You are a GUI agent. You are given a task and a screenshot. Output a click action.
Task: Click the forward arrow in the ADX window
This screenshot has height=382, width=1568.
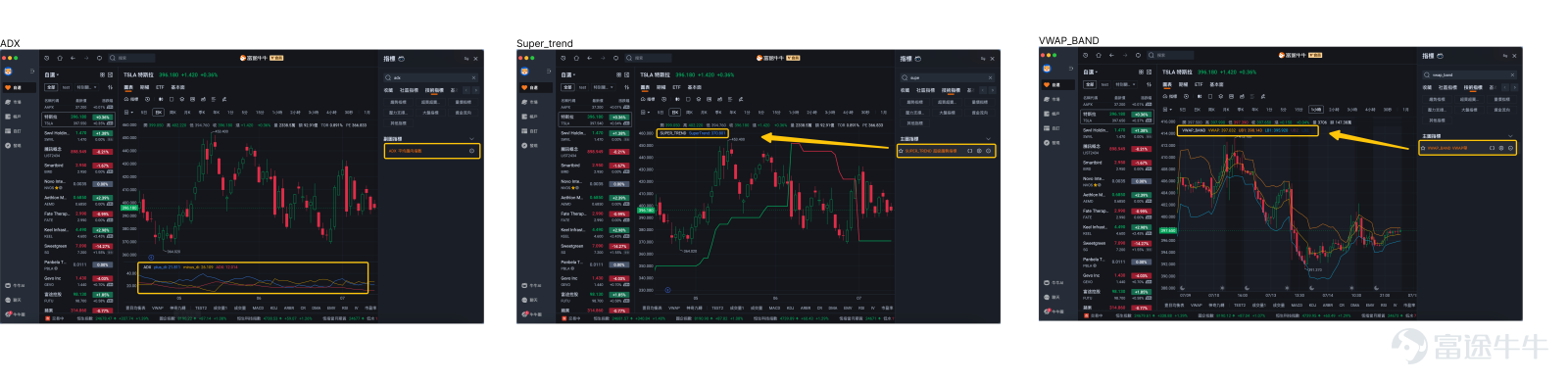[x=86, y=58]
